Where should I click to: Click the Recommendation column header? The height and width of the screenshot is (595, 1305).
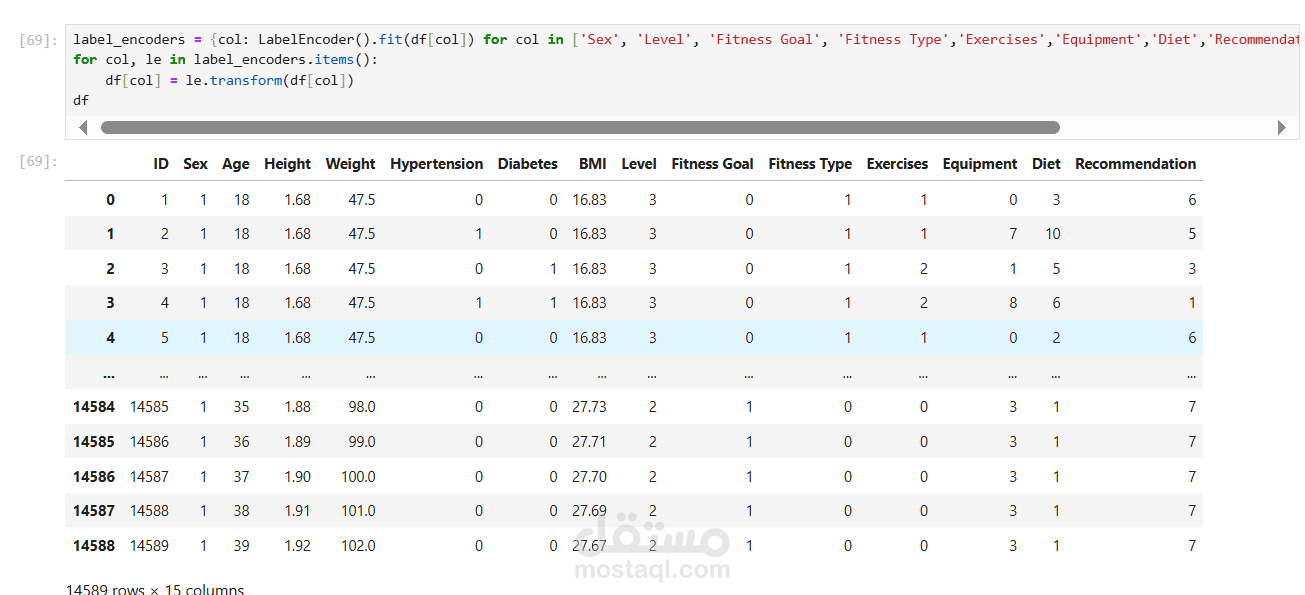coord(1135,164)
